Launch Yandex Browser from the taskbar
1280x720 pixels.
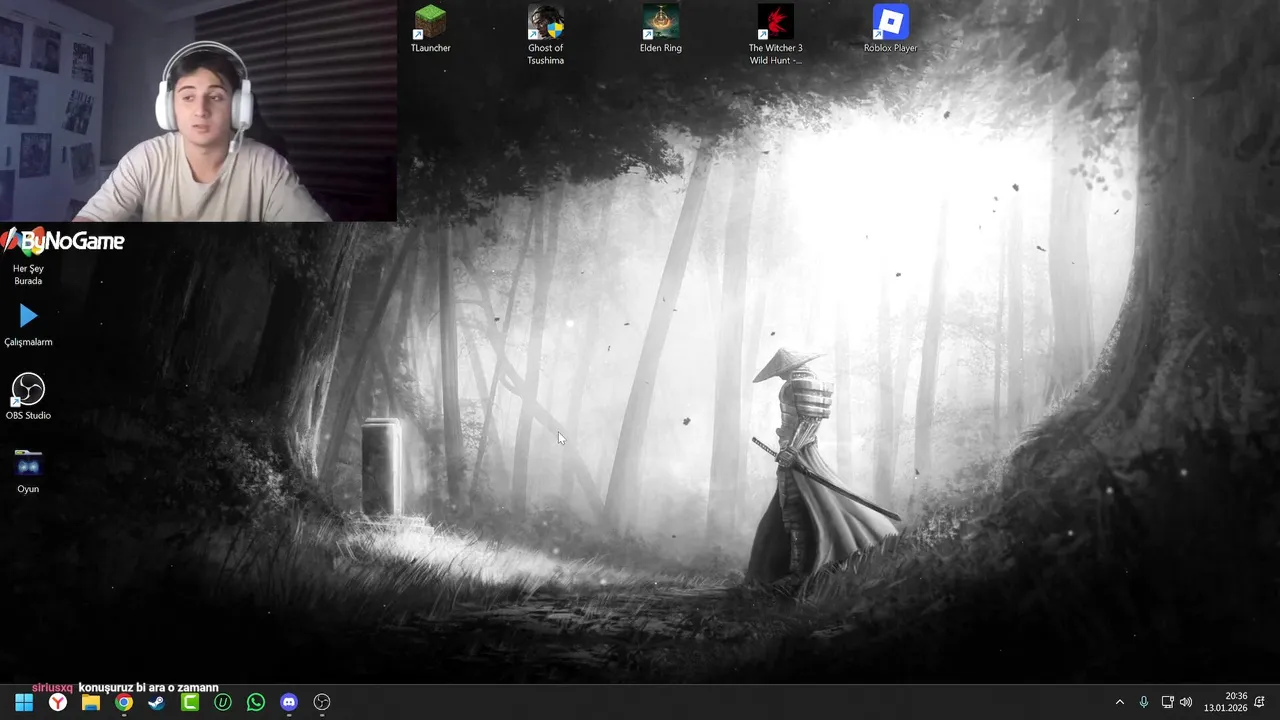point(58,703)
